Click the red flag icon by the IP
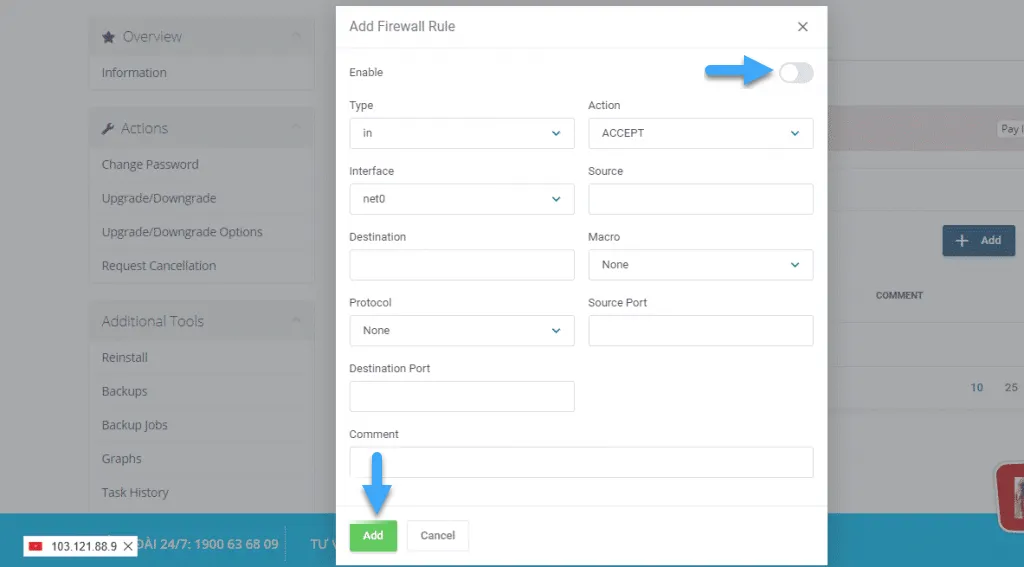The width and height of the screenshot is (1024, 567). coord(36,546)
